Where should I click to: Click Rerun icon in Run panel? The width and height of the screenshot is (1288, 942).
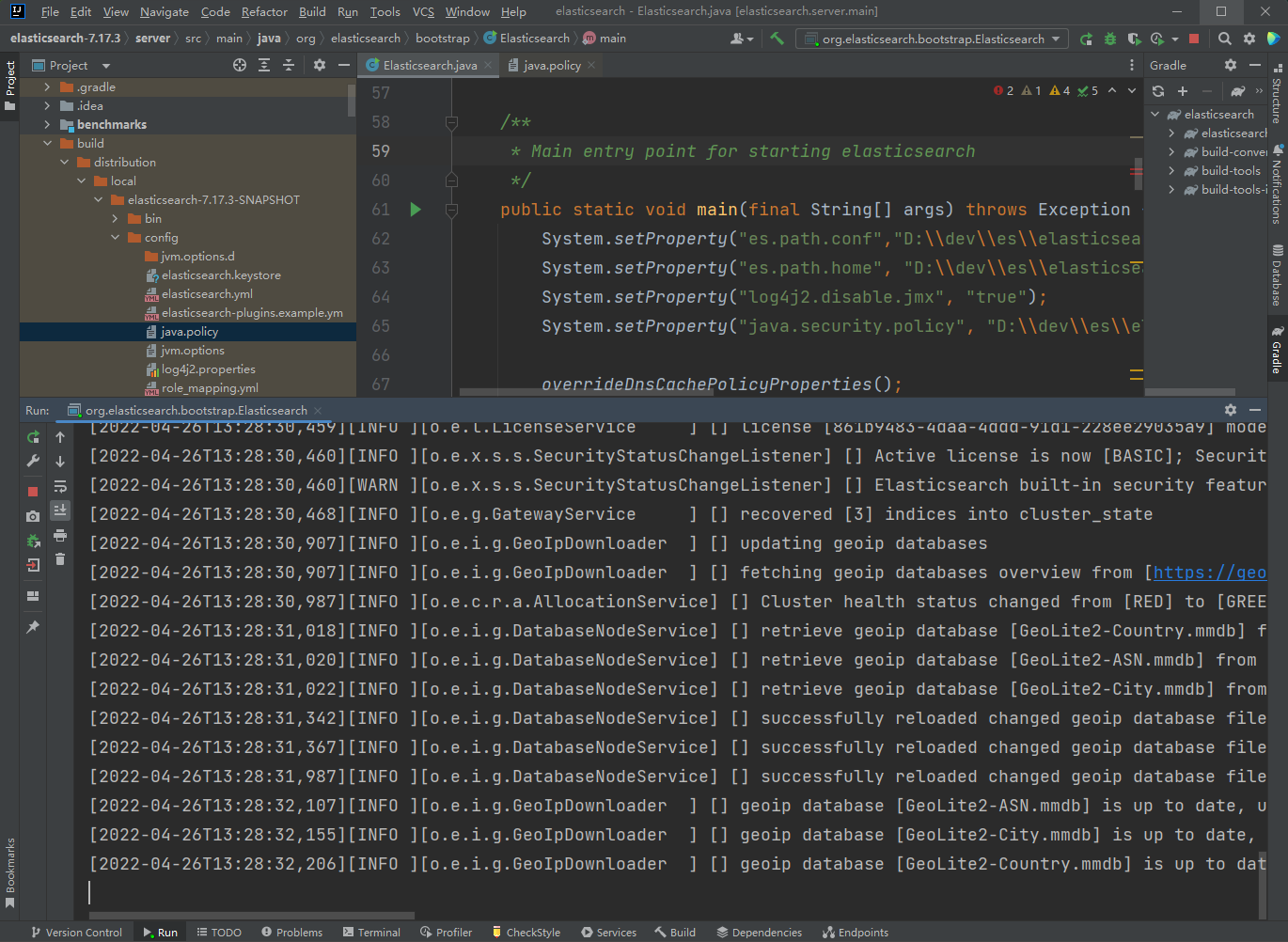click(x=33, y=437)
